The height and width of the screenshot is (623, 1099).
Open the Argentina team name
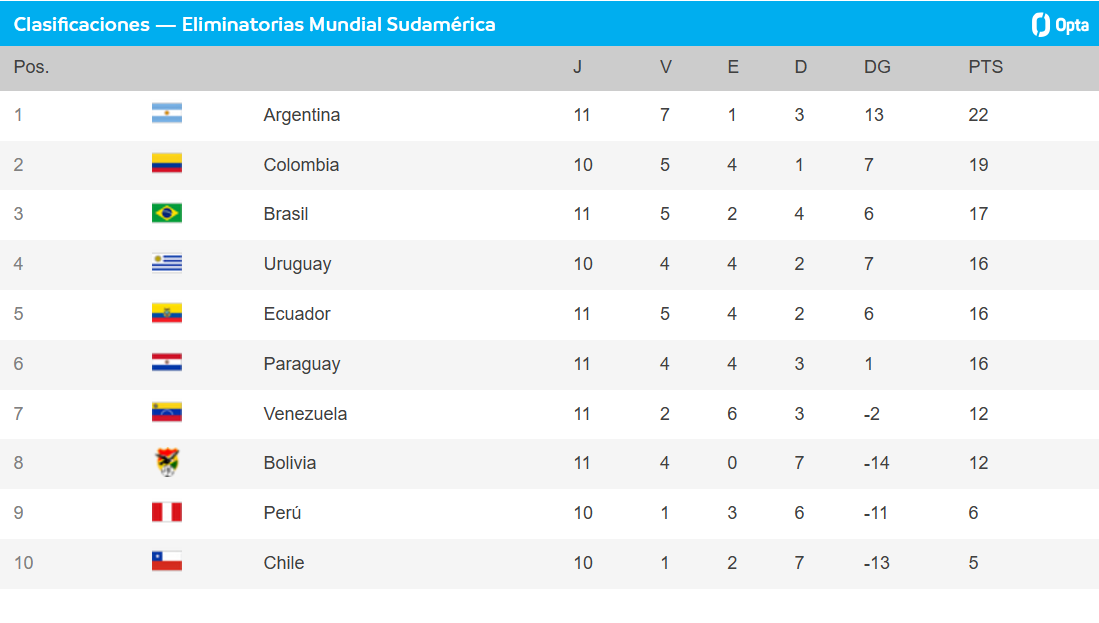pyautogui.click(x=302, y=115)
